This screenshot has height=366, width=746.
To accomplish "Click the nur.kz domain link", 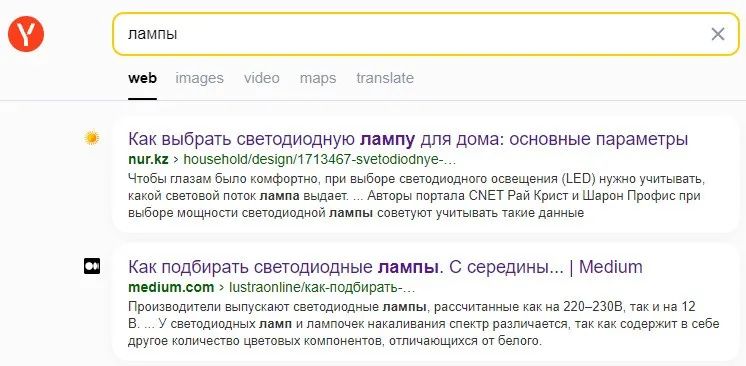I will pyautogui.click(x=148, y=159).
